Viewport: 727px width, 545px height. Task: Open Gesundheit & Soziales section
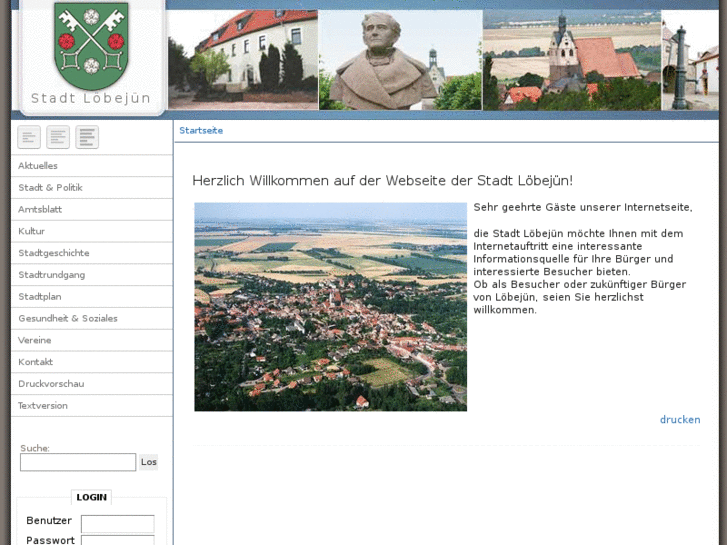point(68,319)
